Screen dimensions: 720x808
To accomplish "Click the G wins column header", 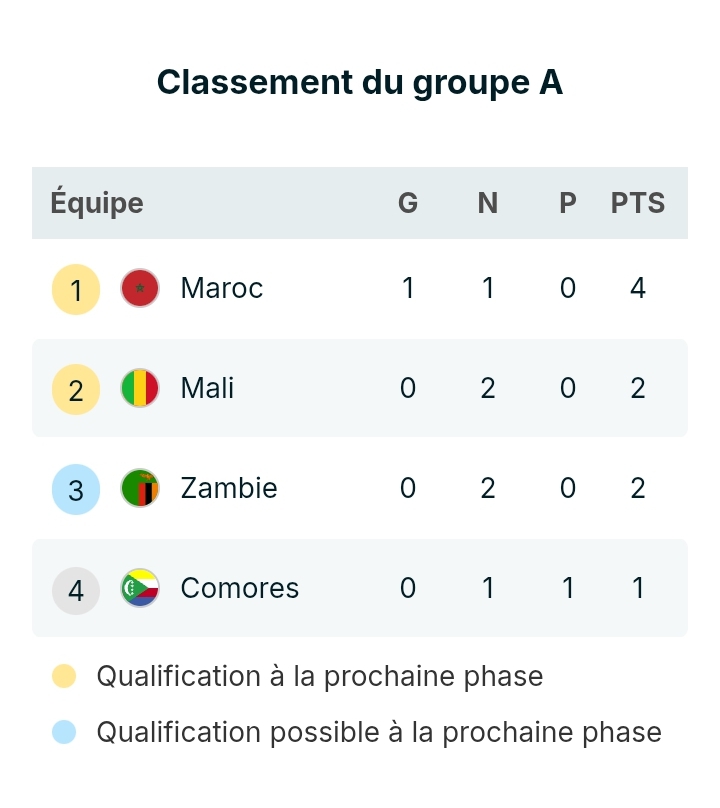I will pyautogui.click(x=408, y=203).
